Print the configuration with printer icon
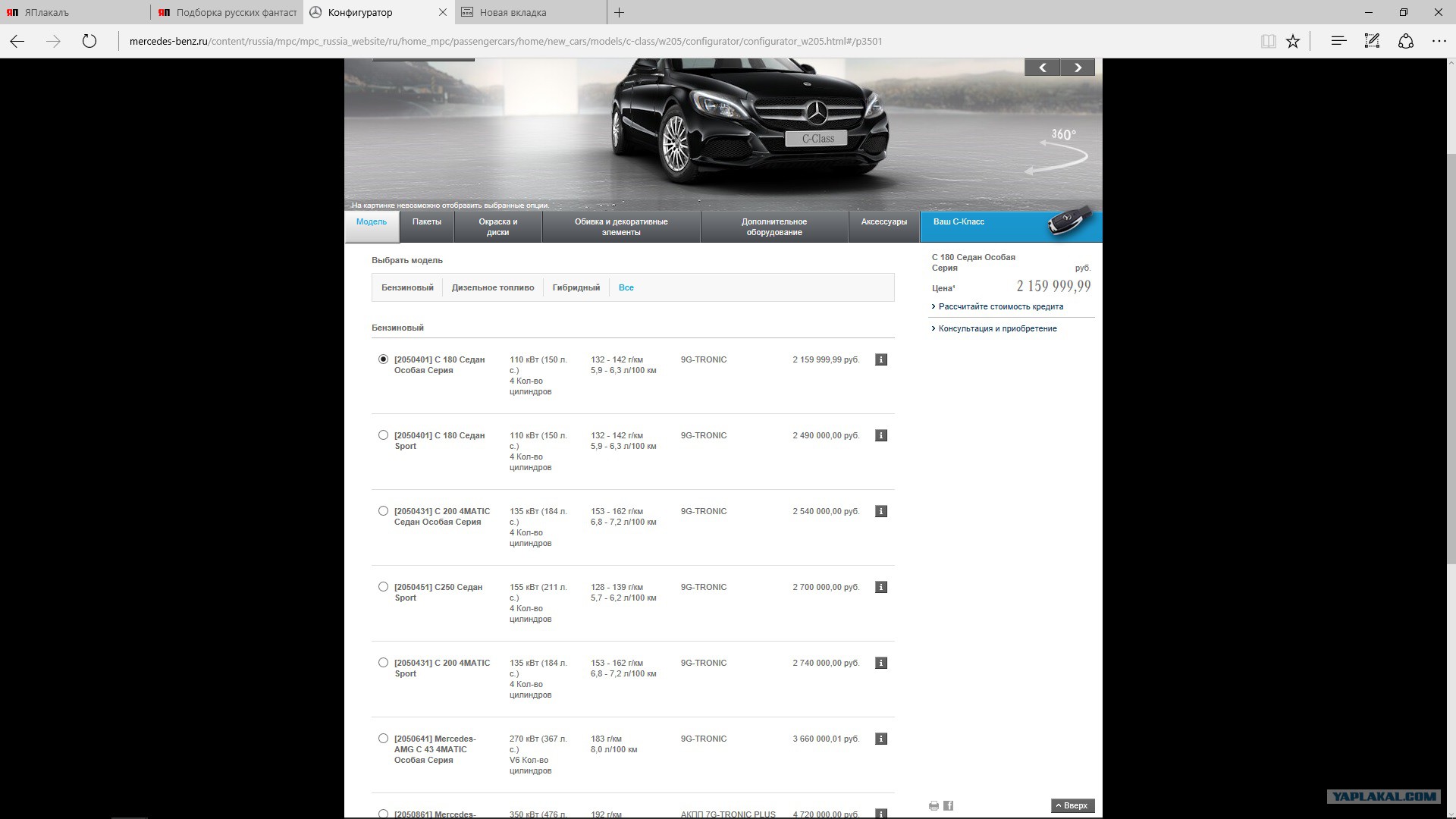This screenshot has width=1456, height=819. [x=934, y=805]
